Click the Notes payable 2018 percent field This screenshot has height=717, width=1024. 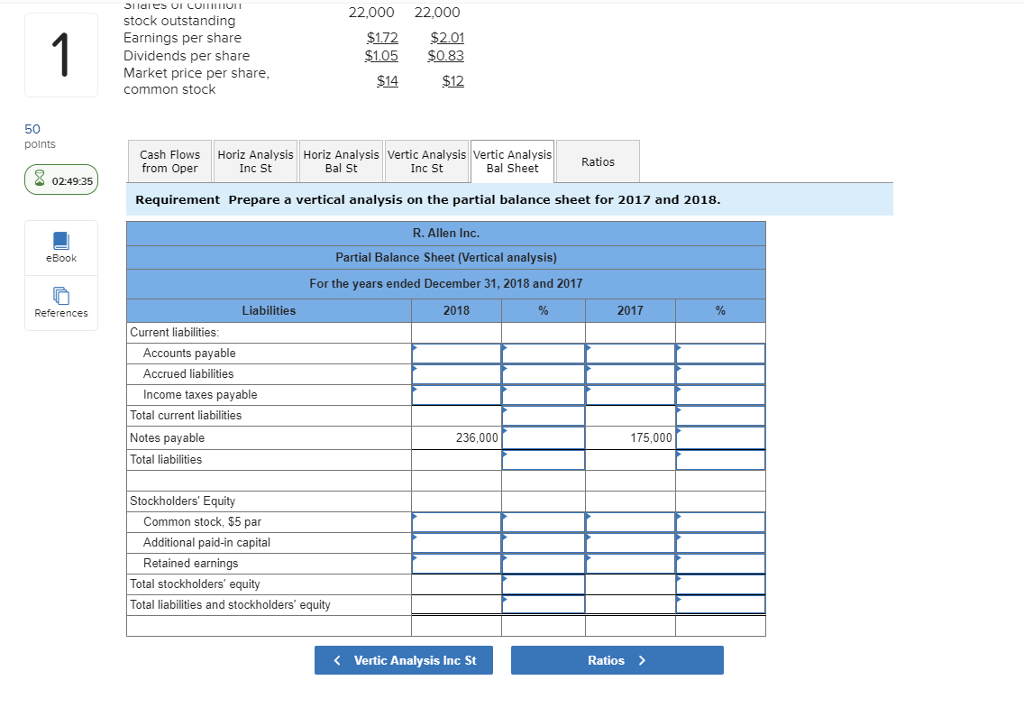(x=543, y=437)
